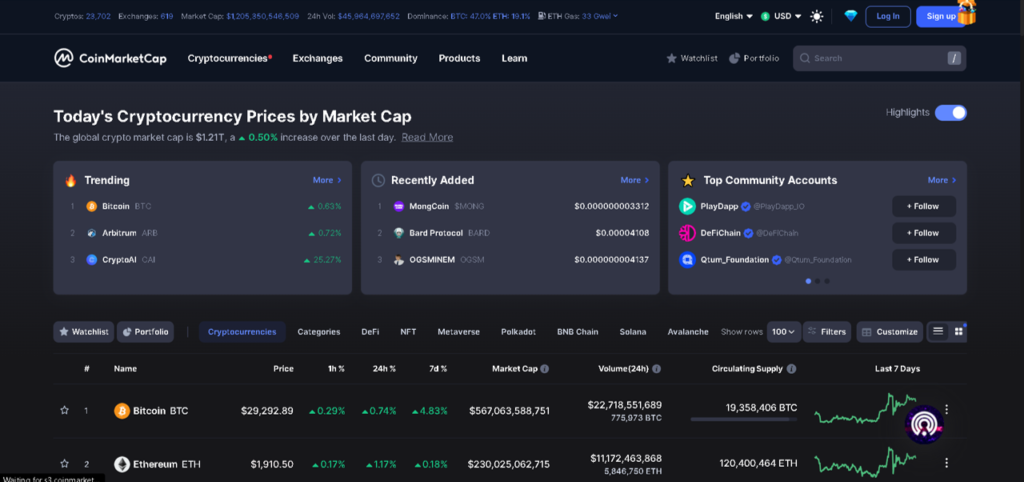Click the gift box icon on Sign up
This screenshot has height=482, width=1024.
click(x=967, y=13)
